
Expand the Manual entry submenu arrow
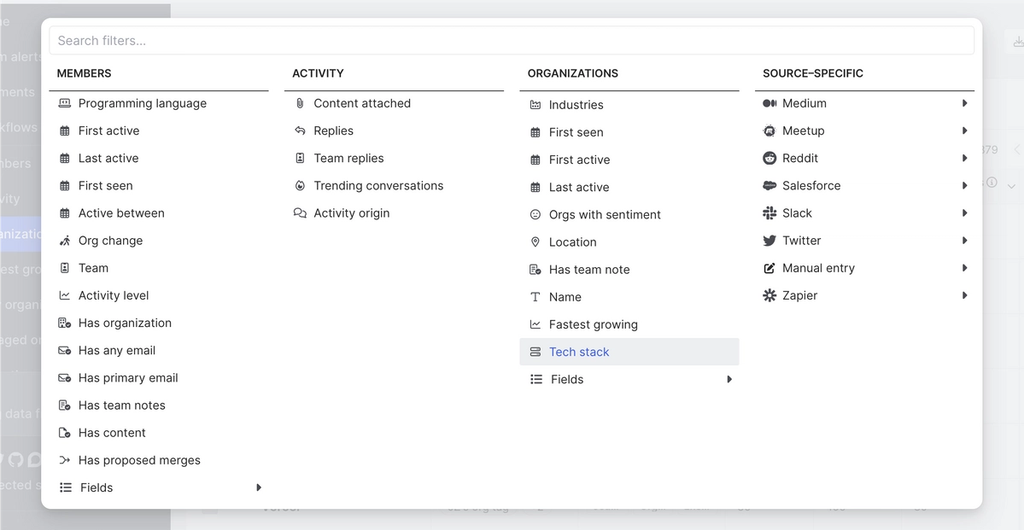[965, 268]
